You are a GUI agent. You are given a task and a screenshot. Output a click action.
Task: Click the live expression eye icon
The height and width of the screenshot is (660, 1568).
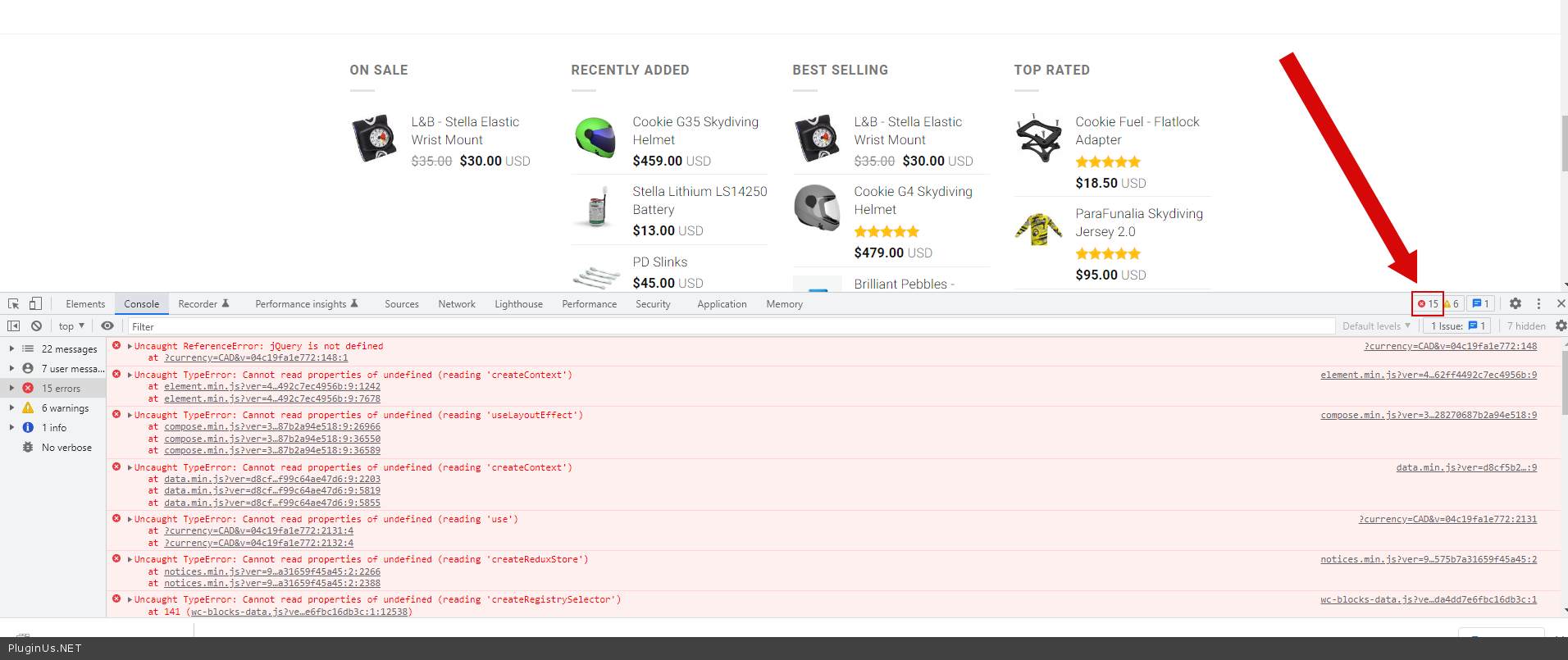pos(107,325)
